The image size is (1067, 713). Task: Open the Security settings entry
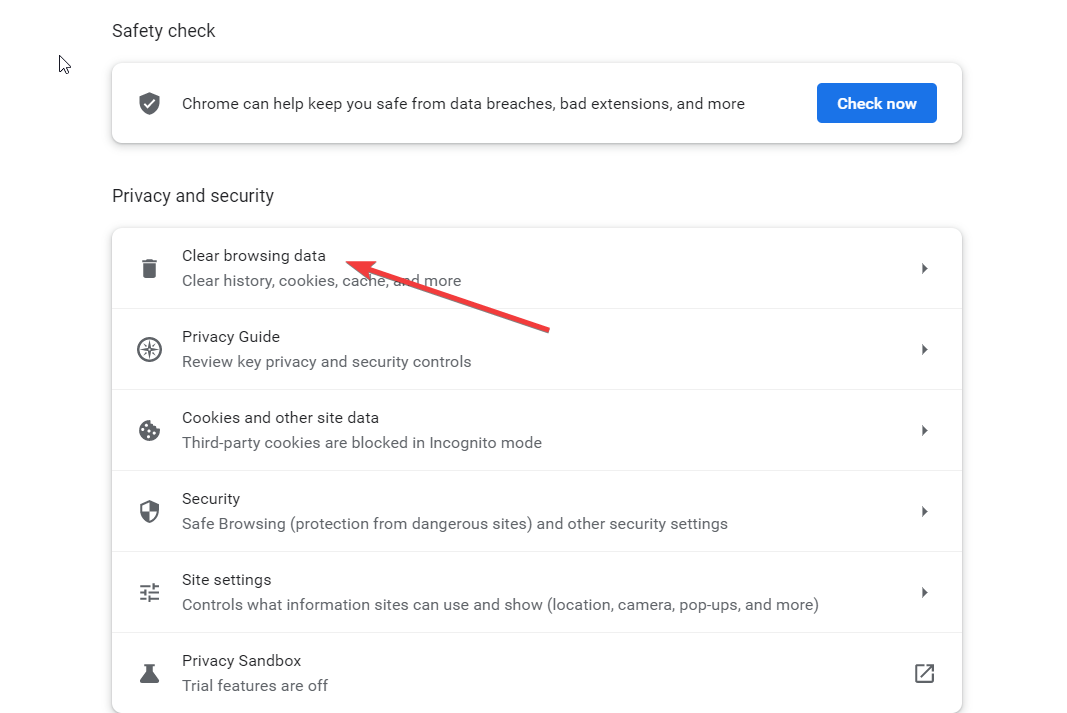pos(537,511)
